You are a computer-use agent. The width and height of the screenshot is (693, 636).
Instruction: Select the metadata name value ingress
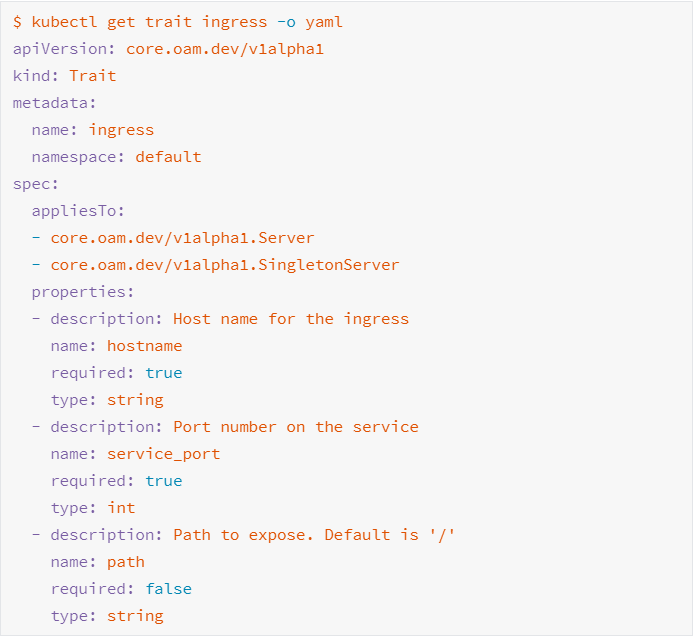coord(121,130)
